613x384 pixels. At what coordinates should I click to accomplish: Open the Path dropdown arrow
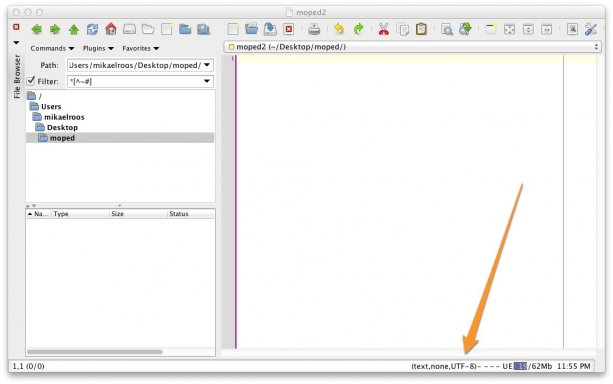(x=207, y=65)
